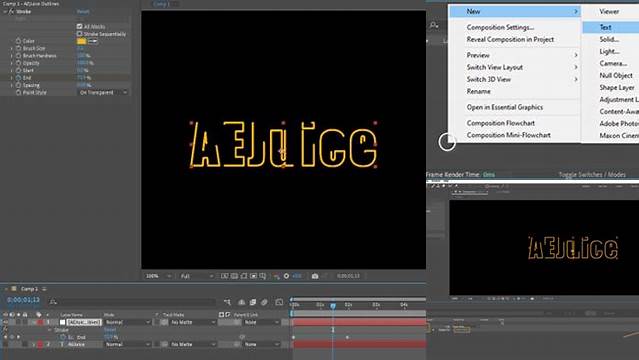Click layer 2 red label color
Screen dimensions: 639x360
(40, 345)
